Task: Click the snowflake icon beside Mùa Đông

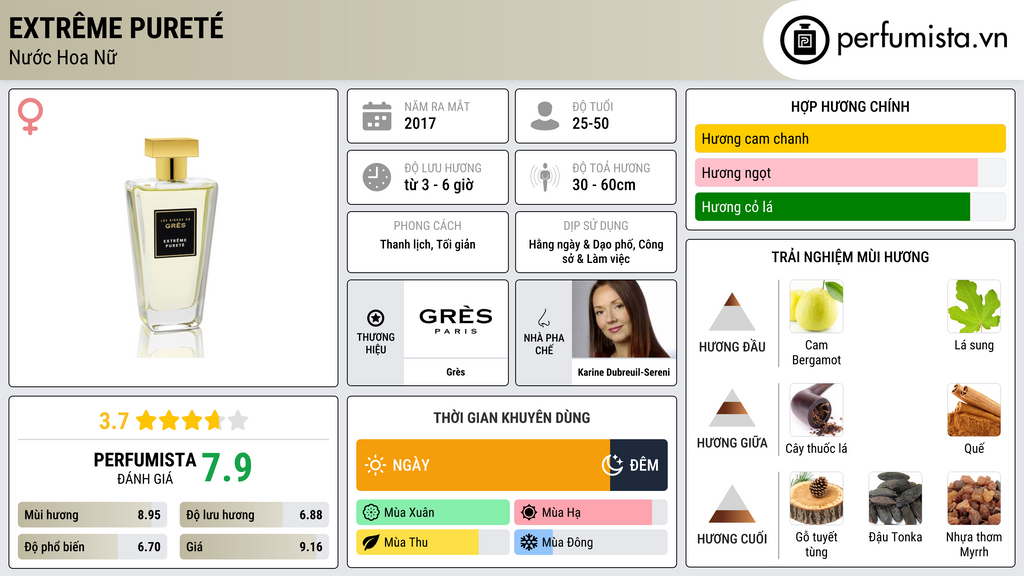Action: pyautogui.click(x=529, y=542)
